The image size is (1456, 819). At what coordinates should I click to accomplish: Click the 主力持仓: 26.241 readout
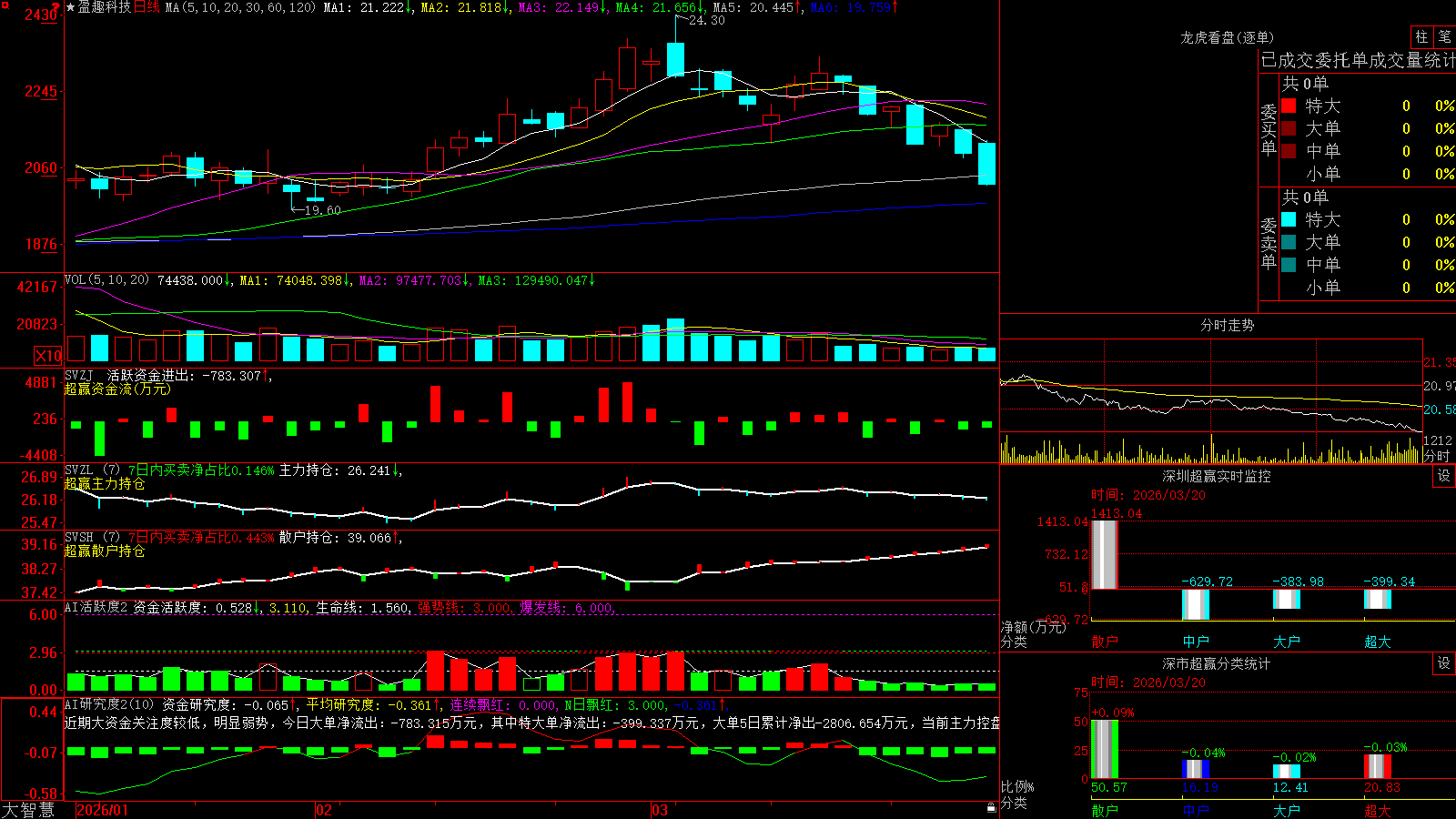point(340,470)
